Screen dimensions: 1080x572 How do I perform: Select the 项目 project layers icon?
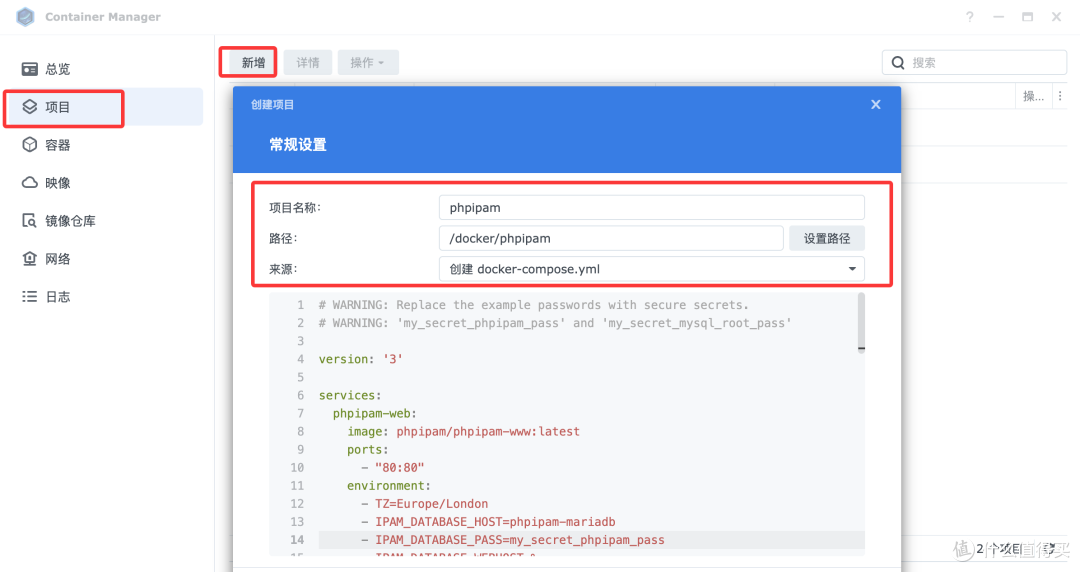(30, 107)
